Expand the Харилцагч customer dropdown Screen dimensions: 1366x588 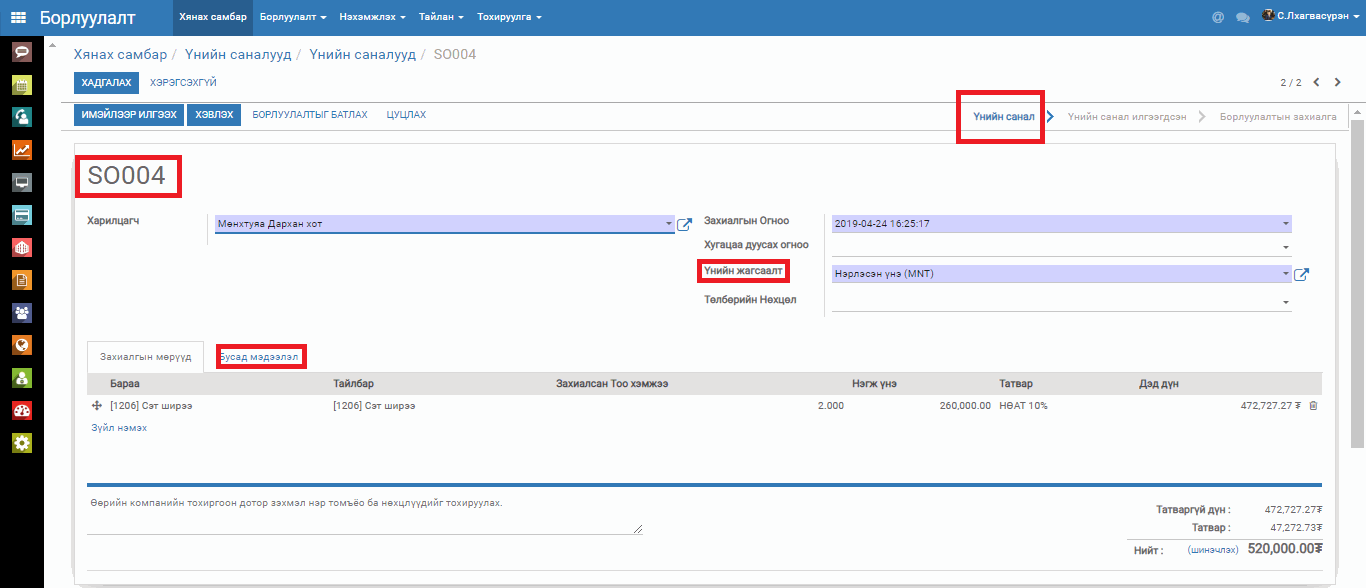coord(669,225)
